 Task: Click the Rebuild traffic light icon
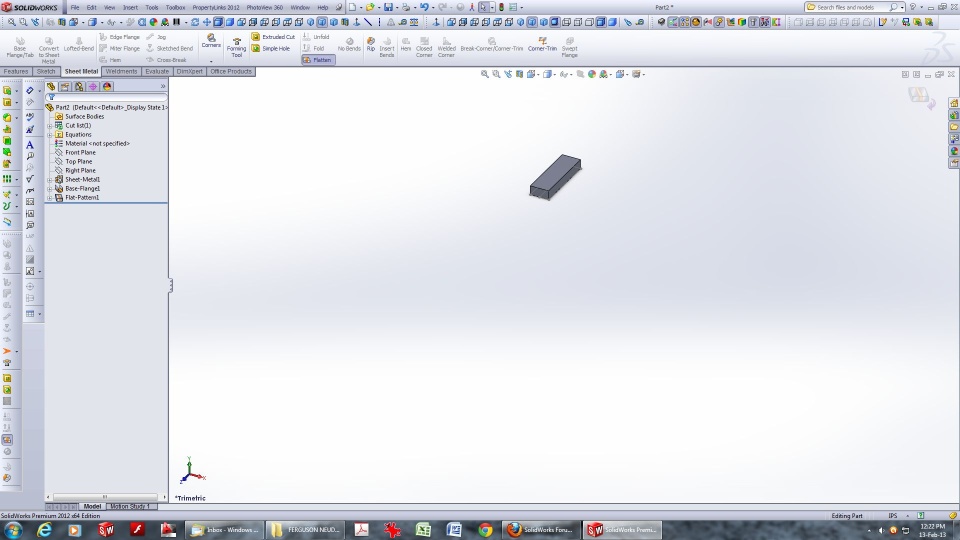(x=501, y=7)
